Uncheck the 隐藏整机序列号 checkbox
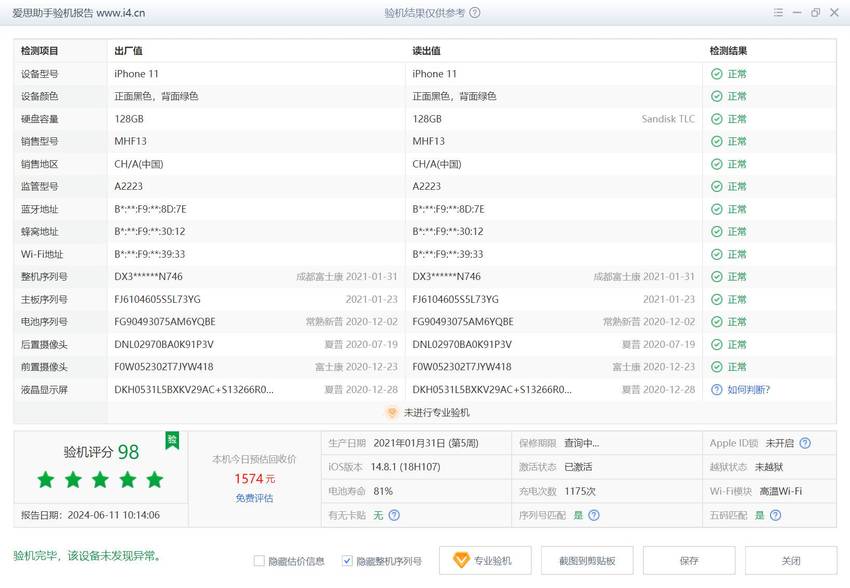 (347, 561)
